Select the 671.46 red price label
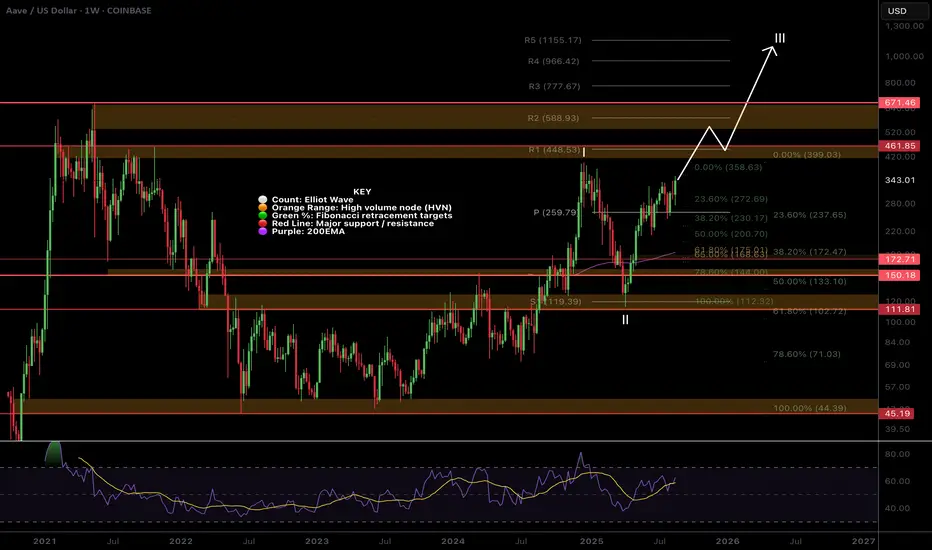The image size is (932, 550). [899, 103]
